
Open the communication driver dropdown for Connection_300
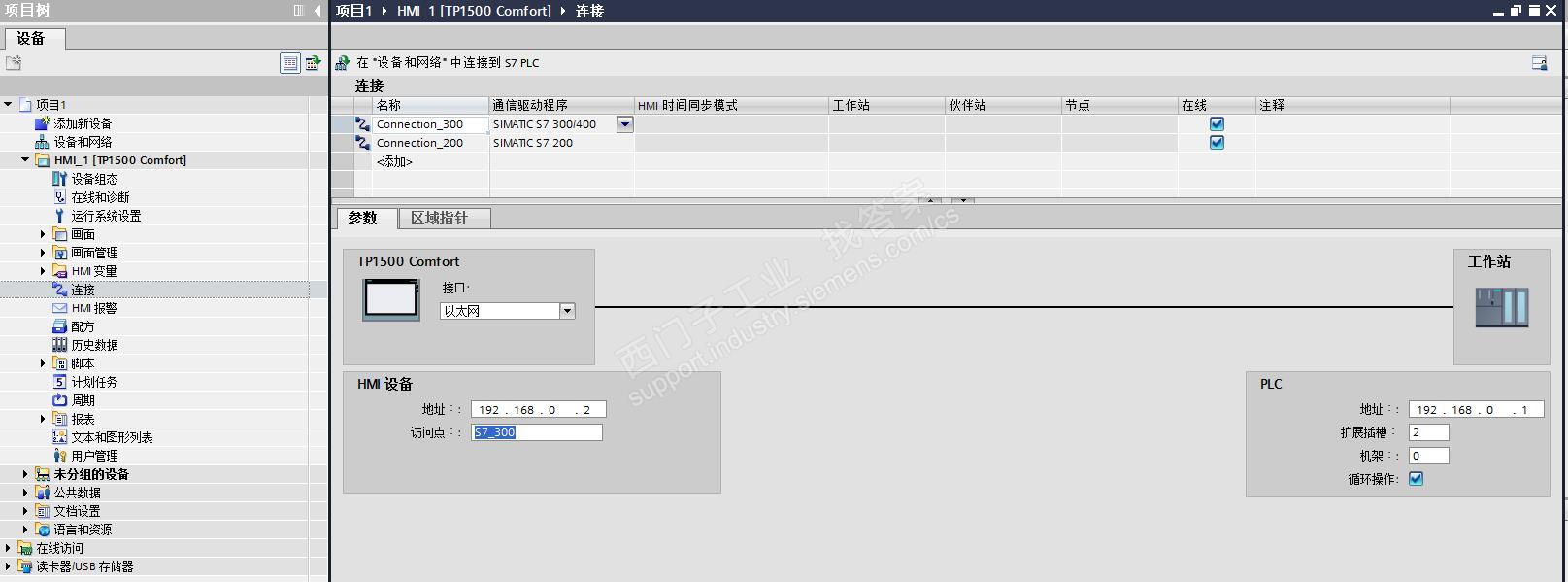point(625,124)
